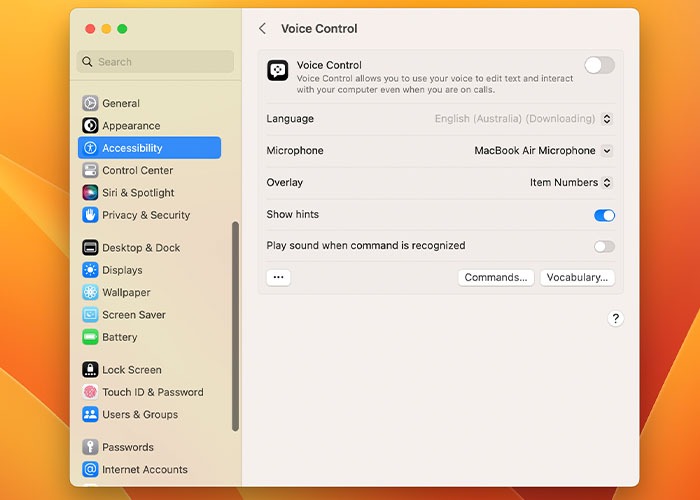Image resolution: width=700 pixels, height=500 pixels.
Task: Click the Siri & Spotlight icon
Action: coord(90,192)
